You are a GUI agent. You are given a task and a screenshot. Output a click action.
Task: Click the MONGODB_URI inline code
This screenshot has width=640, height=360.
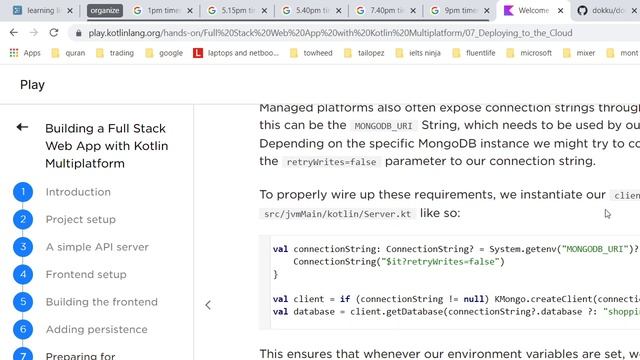click(383, 126)
